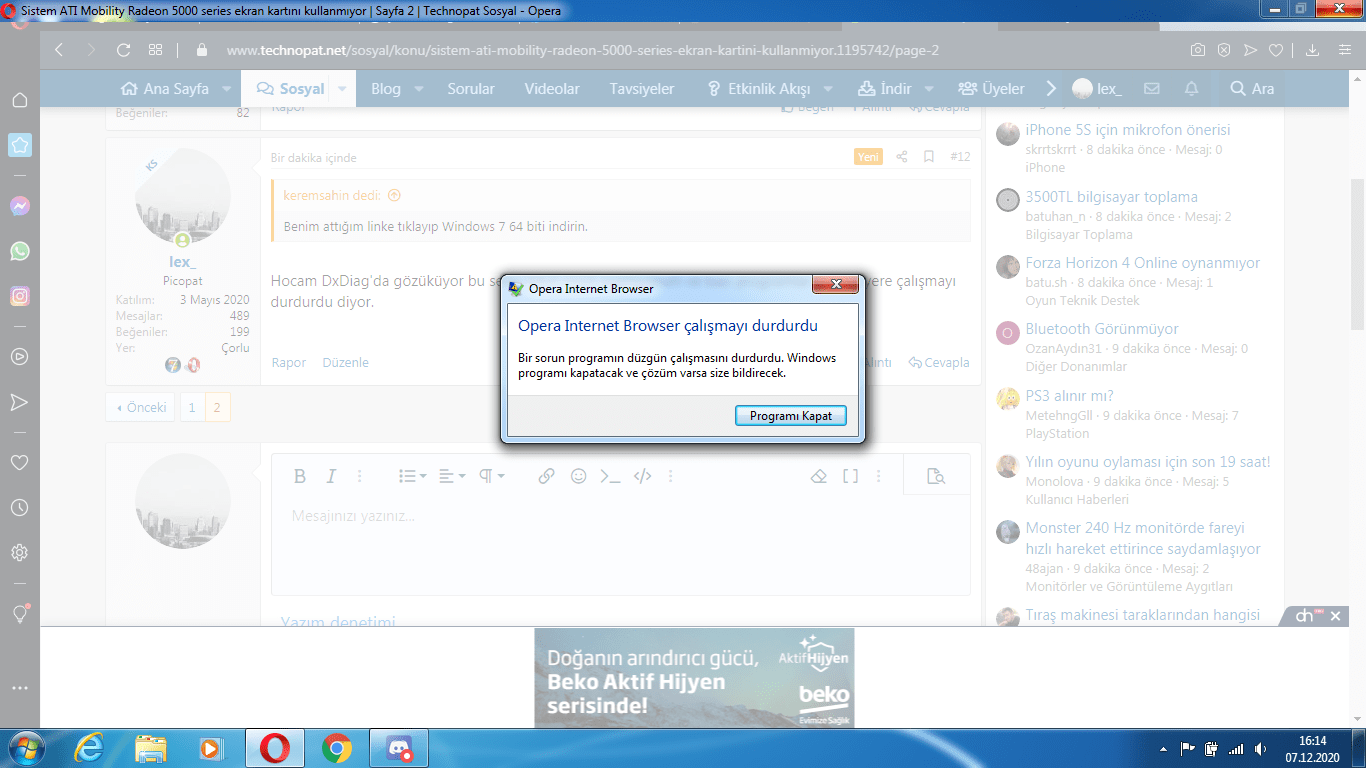Open the Üyeler navigation item
This screenshot has height=768, width=1366.
point(991,89)
